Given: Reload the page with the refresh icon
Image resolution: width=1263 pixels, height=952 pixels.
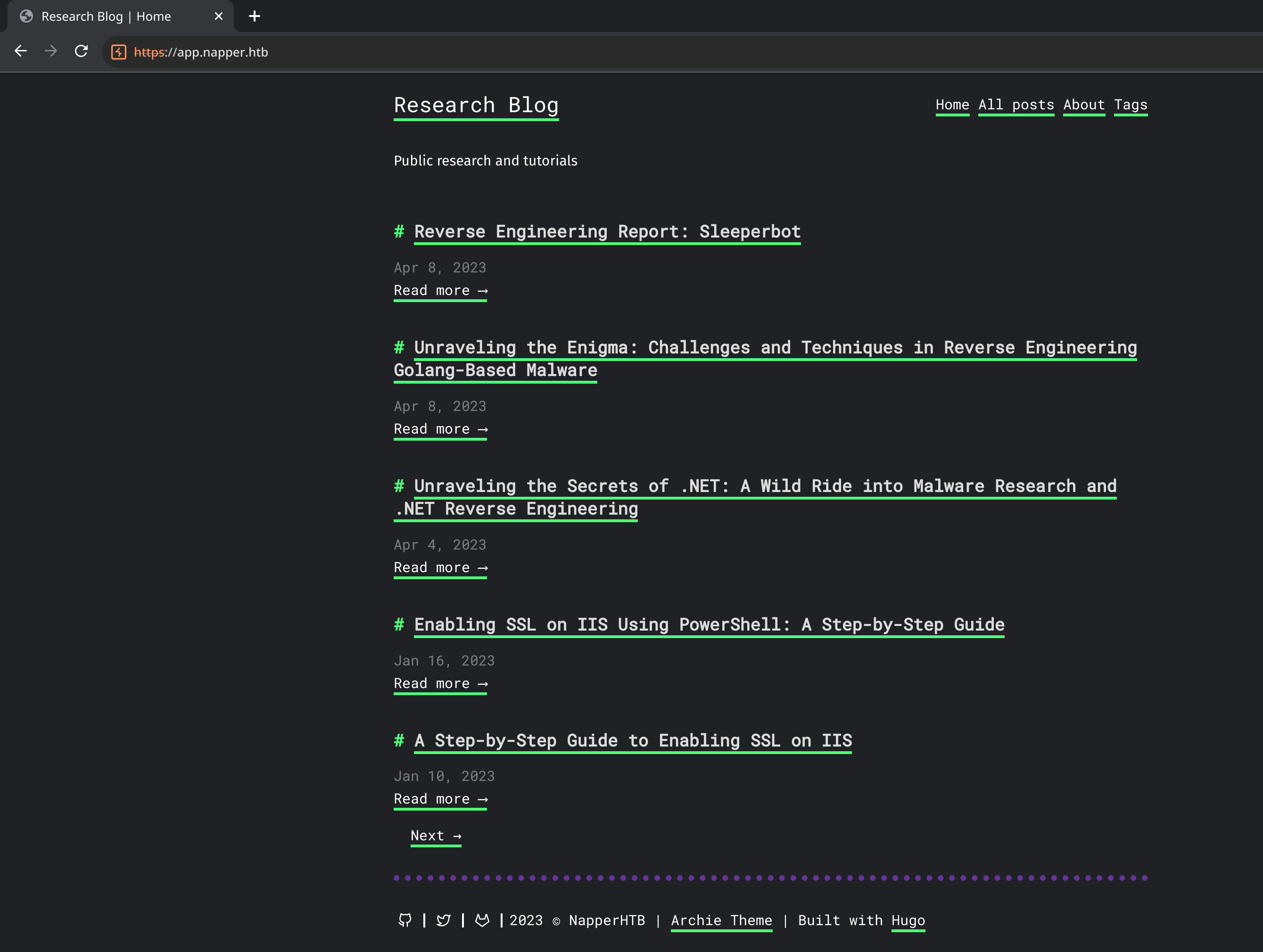Looking at the screenshot, I should (81, 51).
